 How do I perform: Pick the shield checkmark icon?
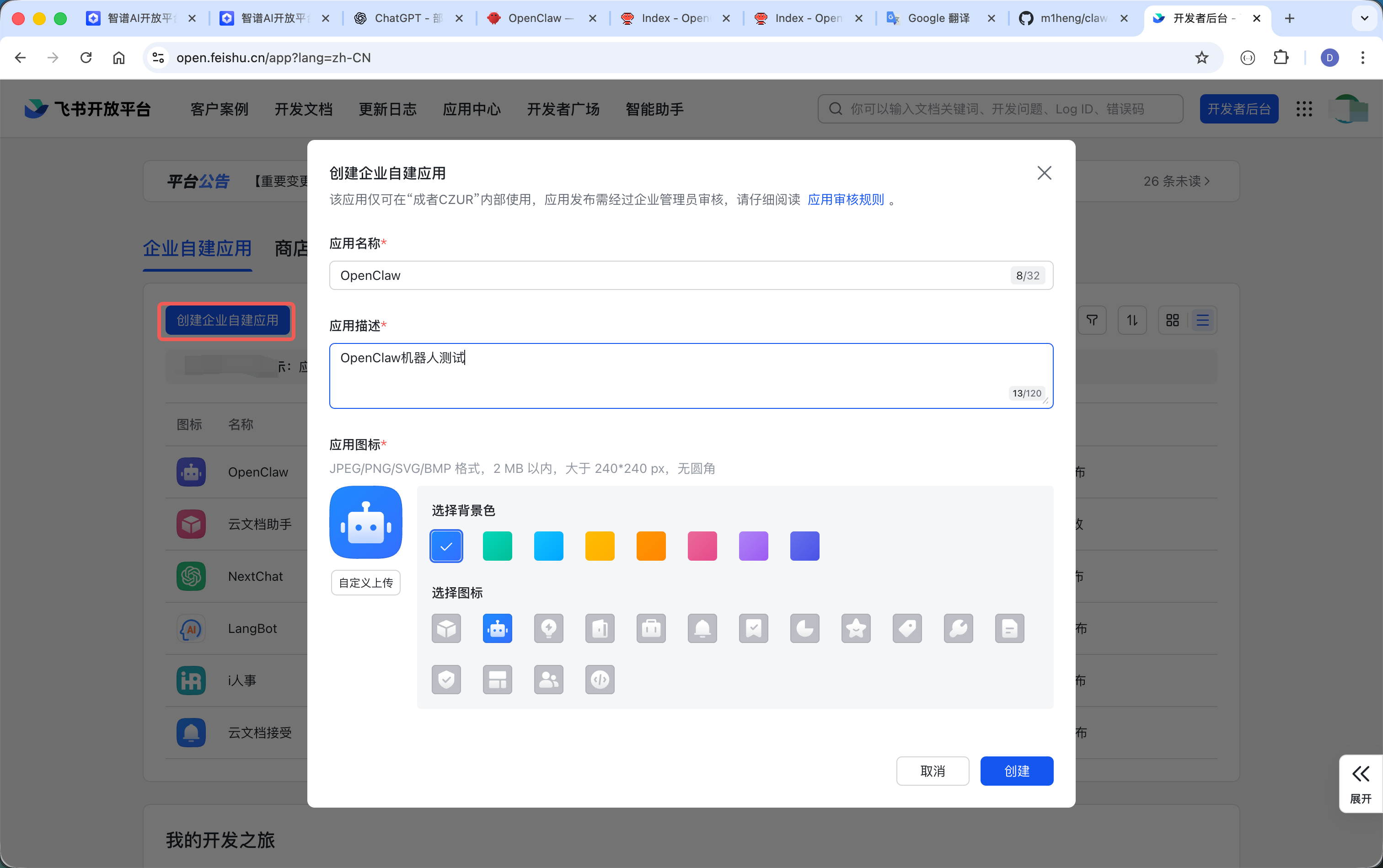[446, 679]
